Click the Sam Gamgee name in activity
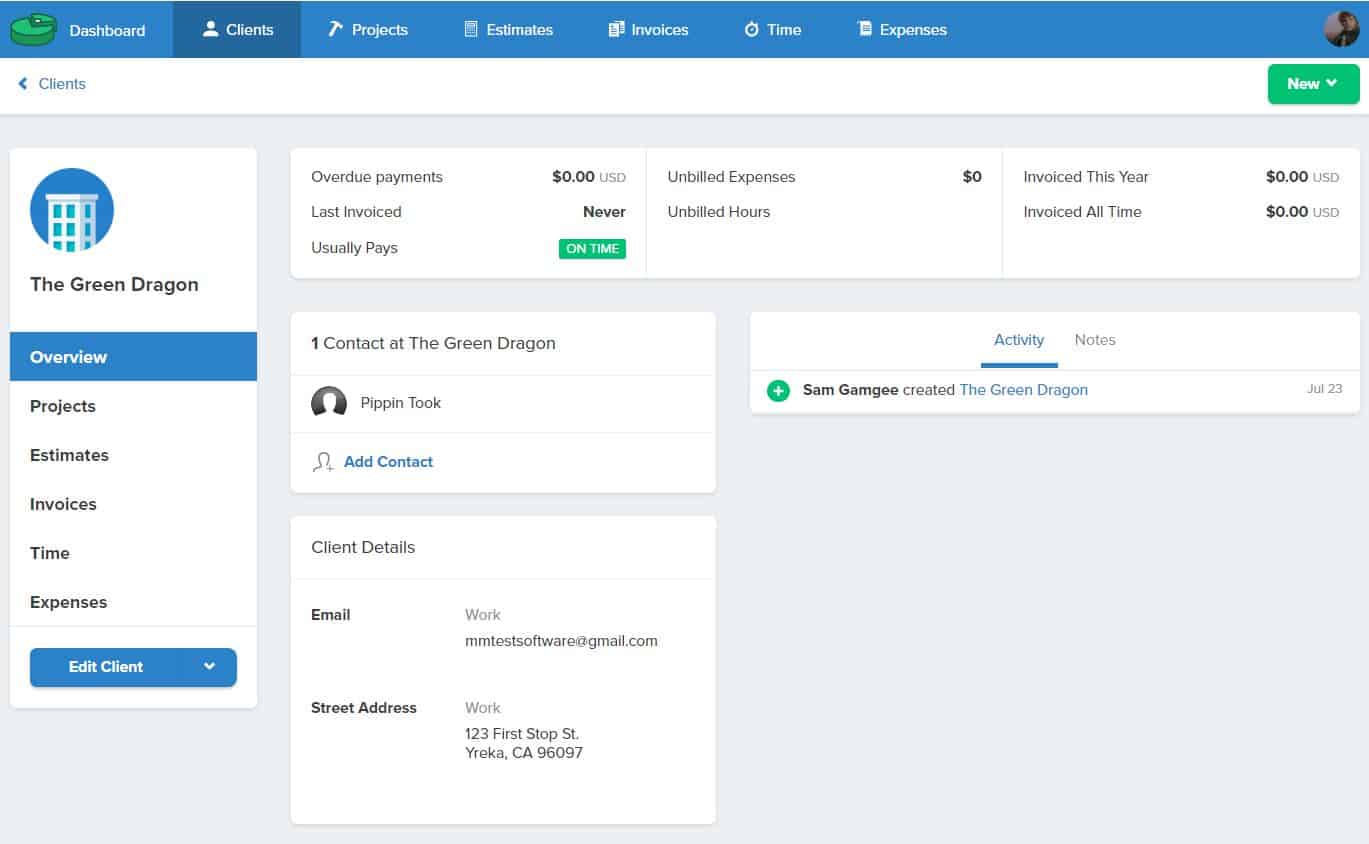 click(850, 390)
